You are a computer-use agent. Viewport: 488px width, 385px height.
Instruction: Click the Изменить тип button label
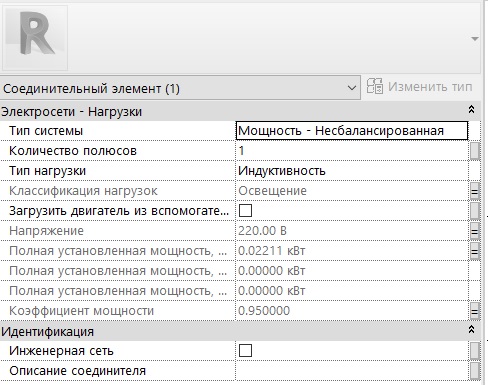coord(430,87)
